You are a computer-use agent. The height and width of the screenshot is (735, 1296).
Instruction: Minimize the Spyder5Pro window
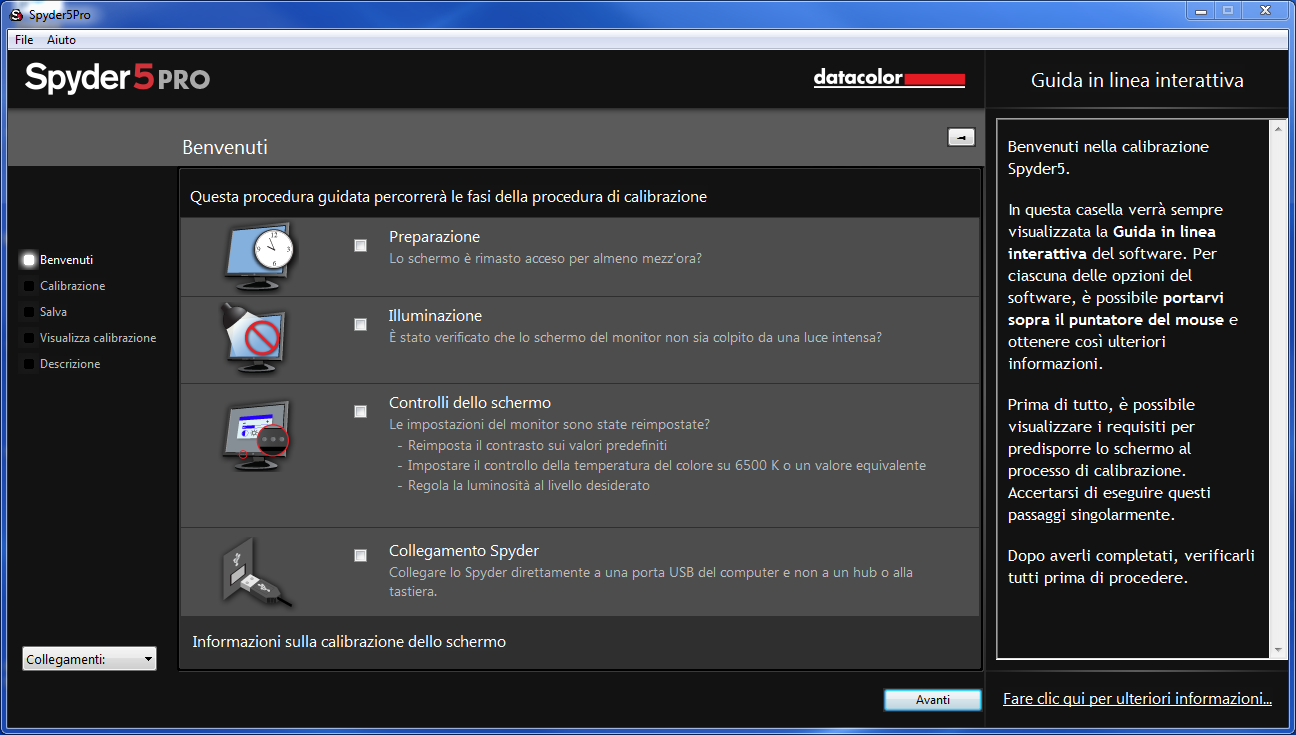click(1202, 10)
